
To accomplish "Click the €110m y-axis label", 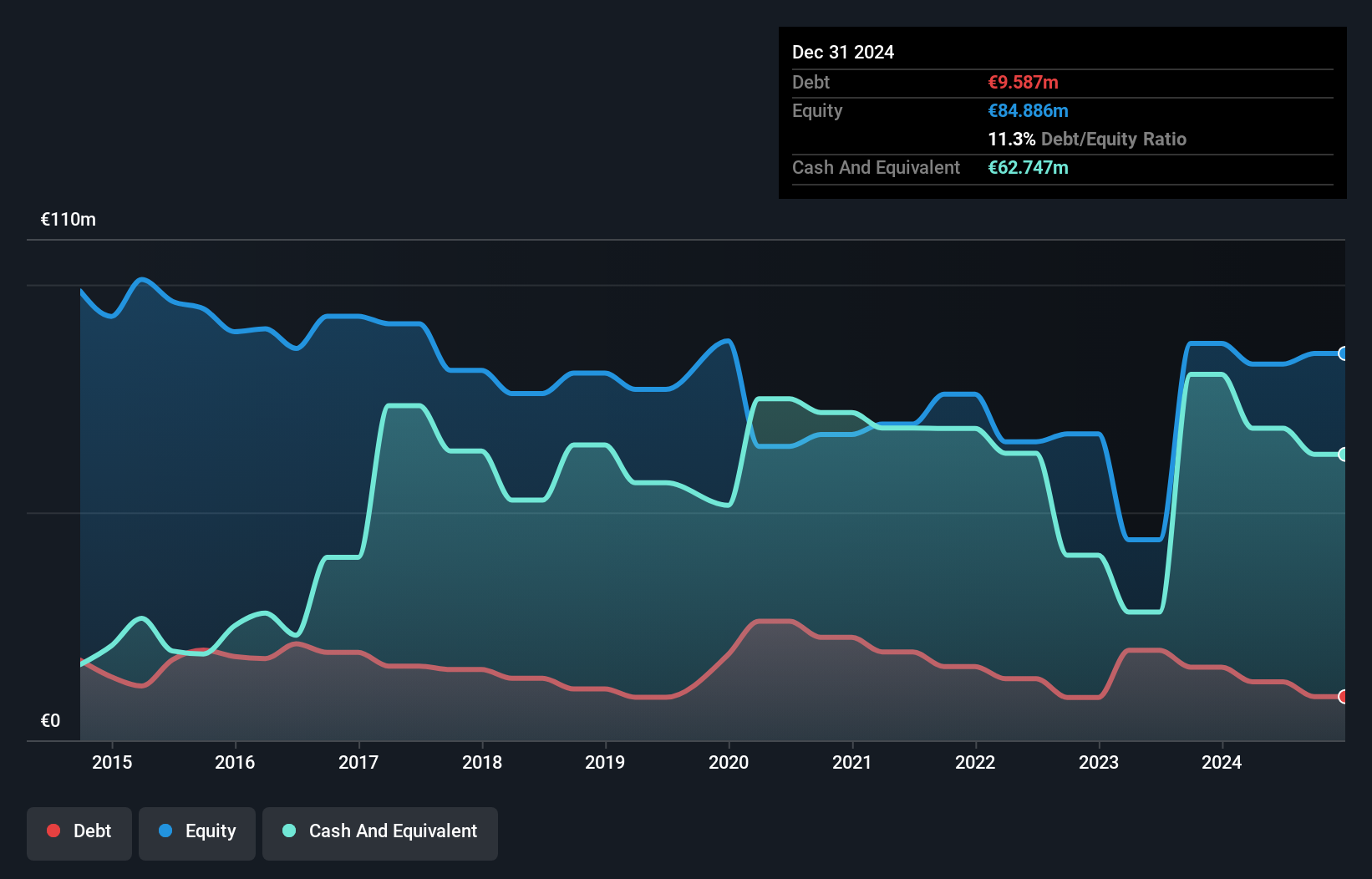I will point(69,220).
